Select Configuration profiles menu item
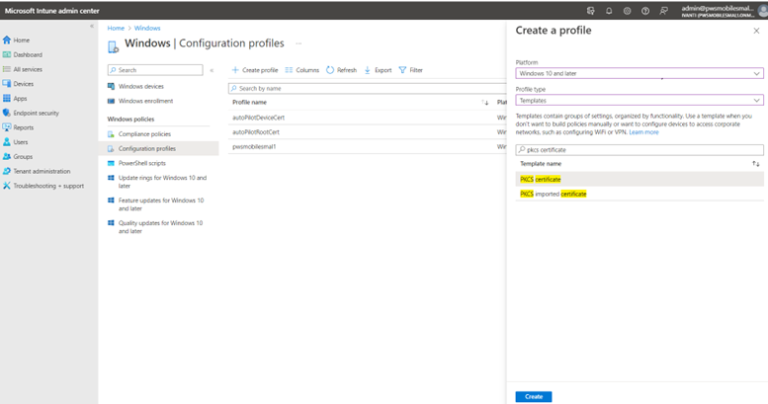This screenshot has width=768, height=404. [159, 148]
